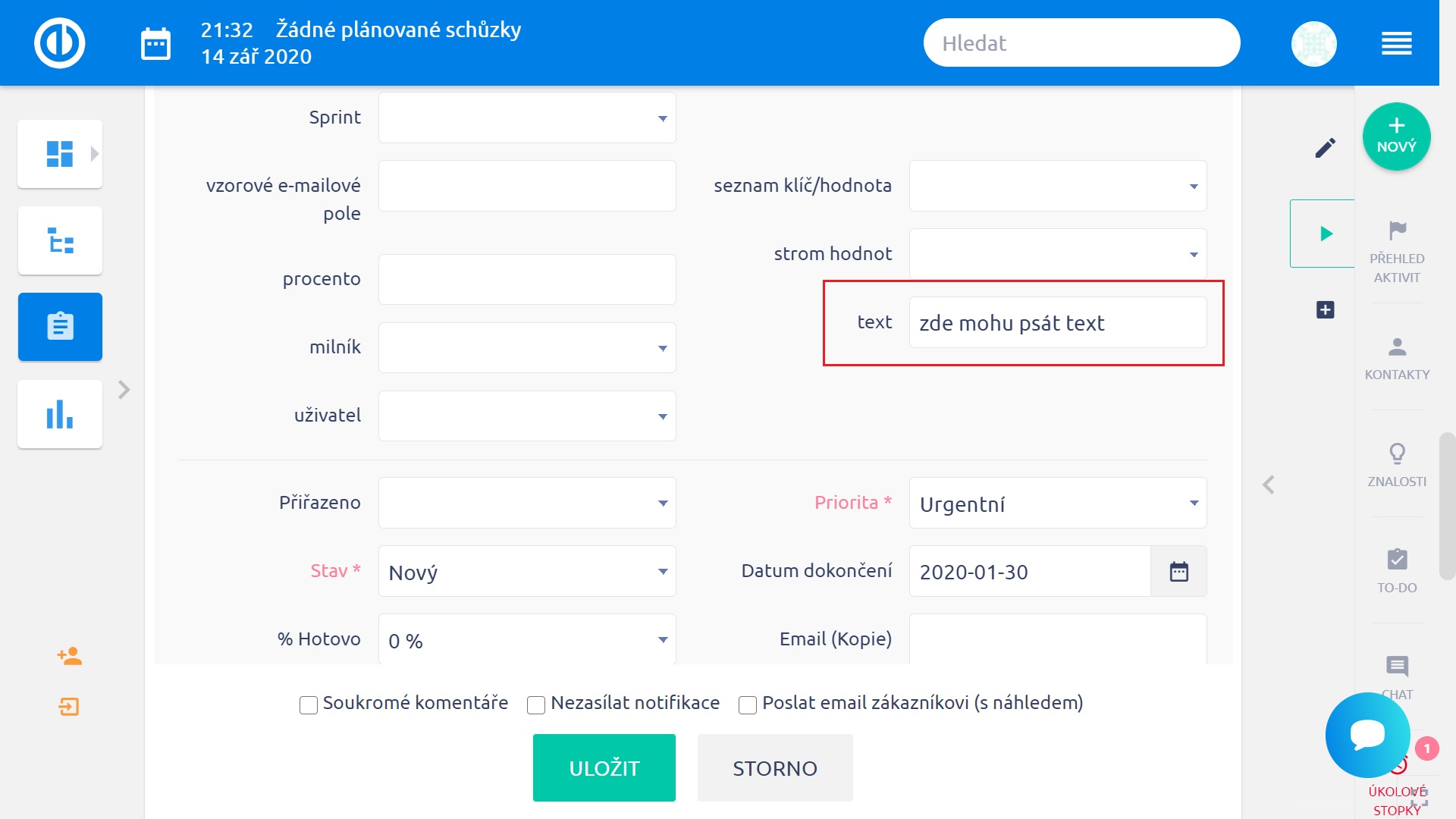Open the Stav dropdown
This screenshot has width=1456, height=819.
[x=526, y=572]
